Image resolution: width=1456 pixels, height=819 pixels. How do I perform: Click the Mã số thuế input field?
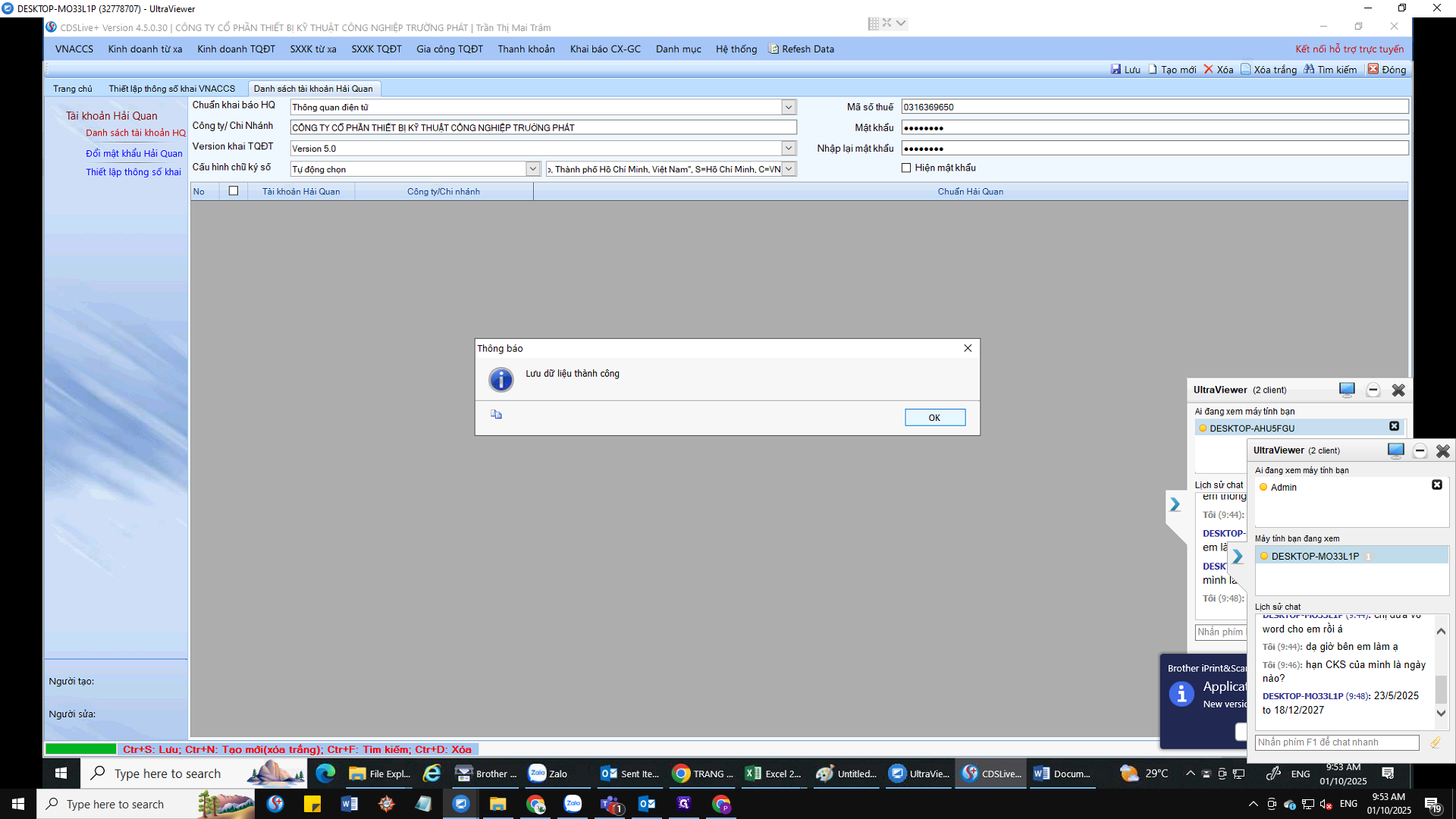[1153, 107]
